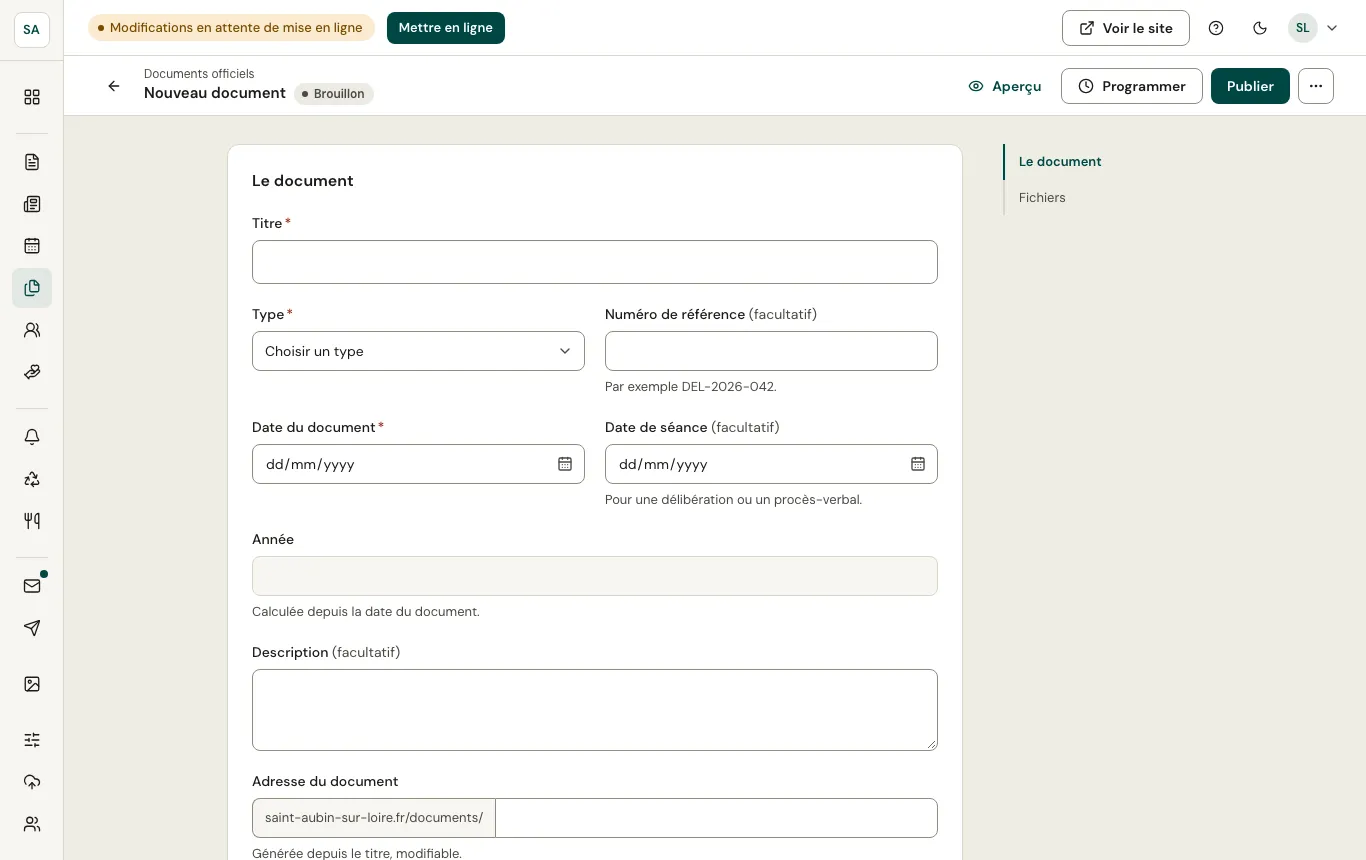Open the calendar picker for Date du document
The width and height of the screenshot is (1366, 860).
(565, 464)
